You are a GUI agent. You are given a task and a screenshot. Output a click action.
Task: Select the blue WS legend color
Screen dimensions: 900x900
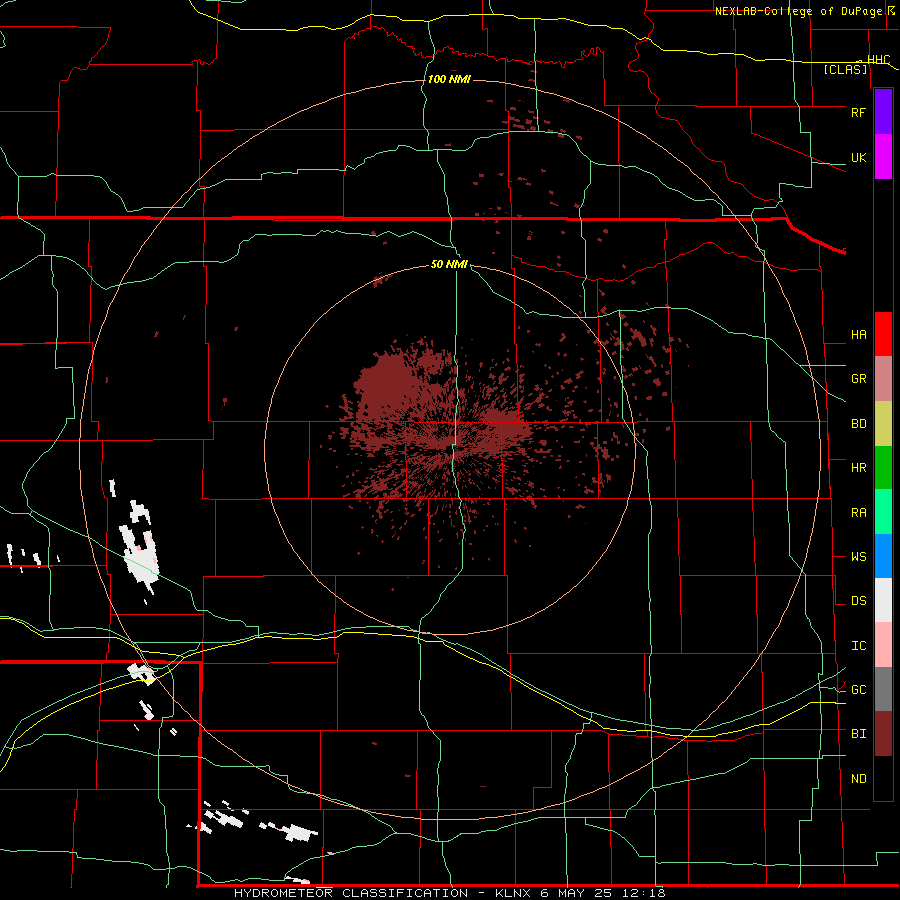(883, 556)
